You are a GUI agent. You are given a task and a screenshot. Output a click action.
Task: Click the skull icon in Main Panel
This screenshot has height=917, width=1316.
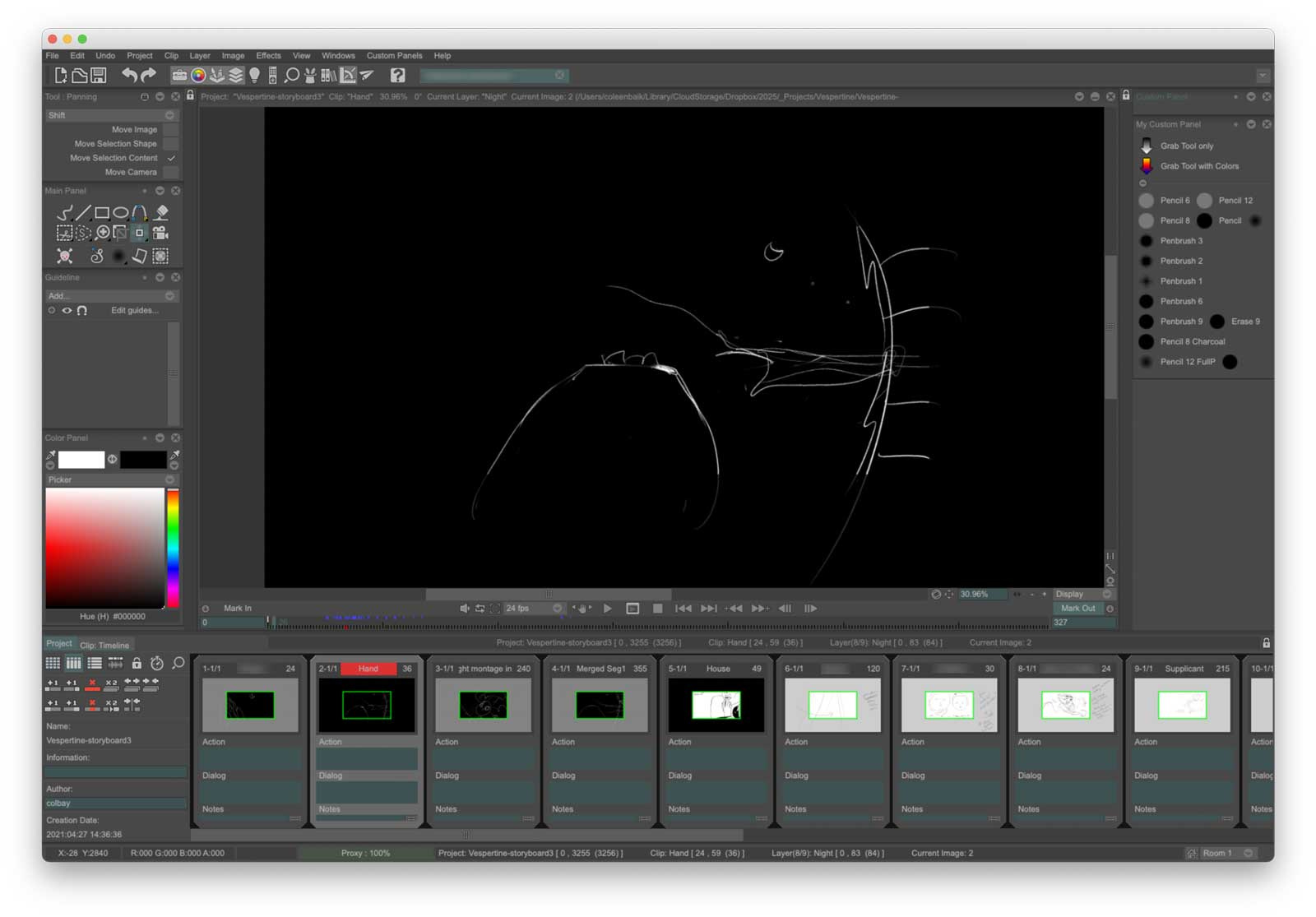(x=64, y=256)
